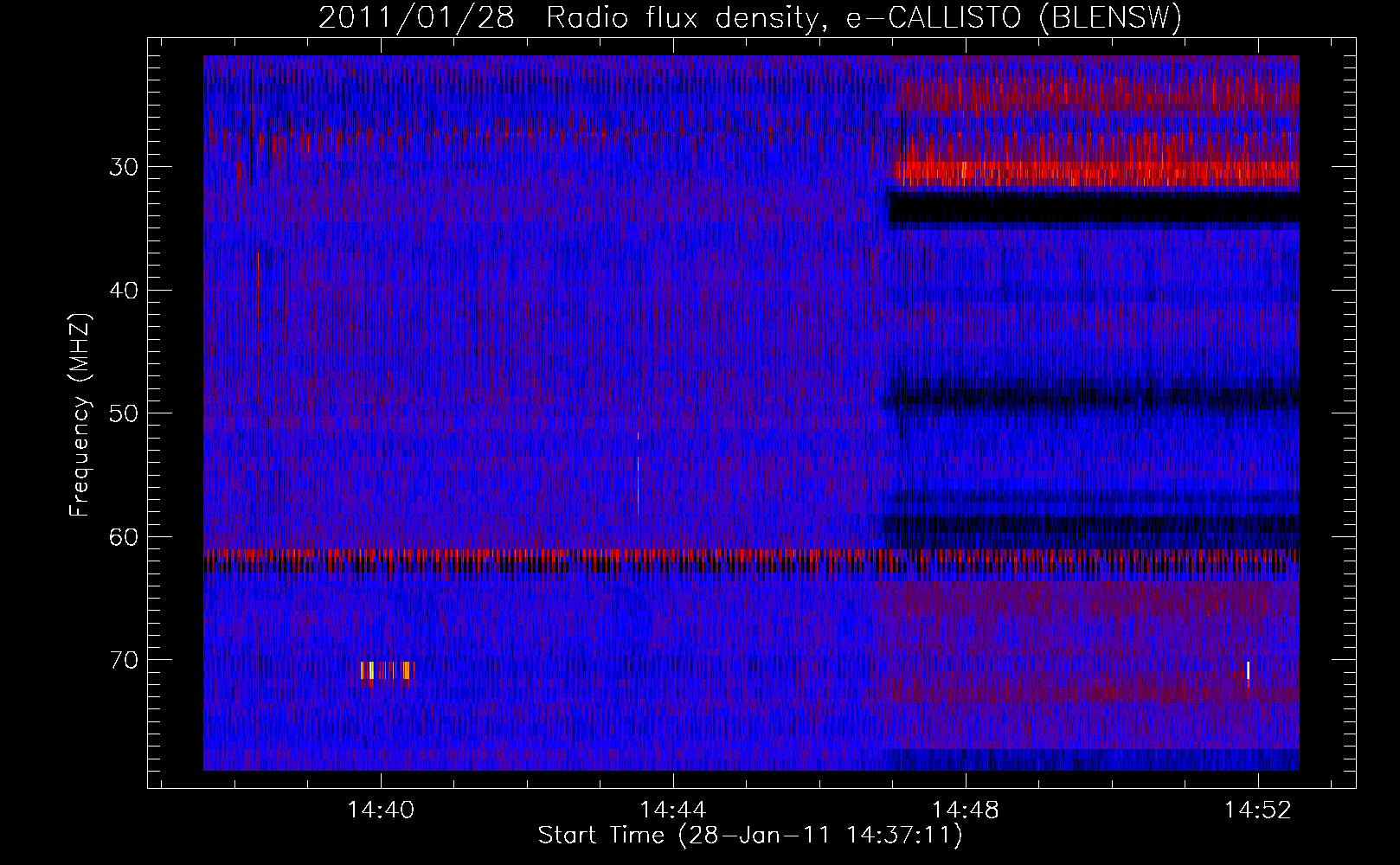
Task: Click the plot title "2011/01/28 Radio flux density, e-CALLISTO (BLENSW)"
Action: (750, 18)
